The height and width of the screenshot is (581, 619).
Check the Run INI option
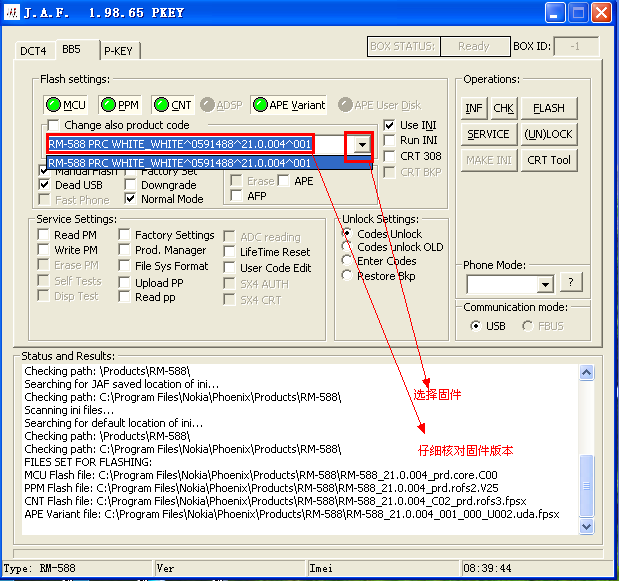click(x=389, y=140)
